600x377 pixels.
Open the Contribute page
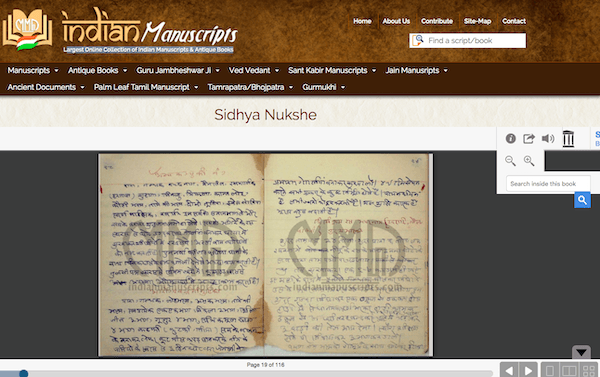point(437,21)
